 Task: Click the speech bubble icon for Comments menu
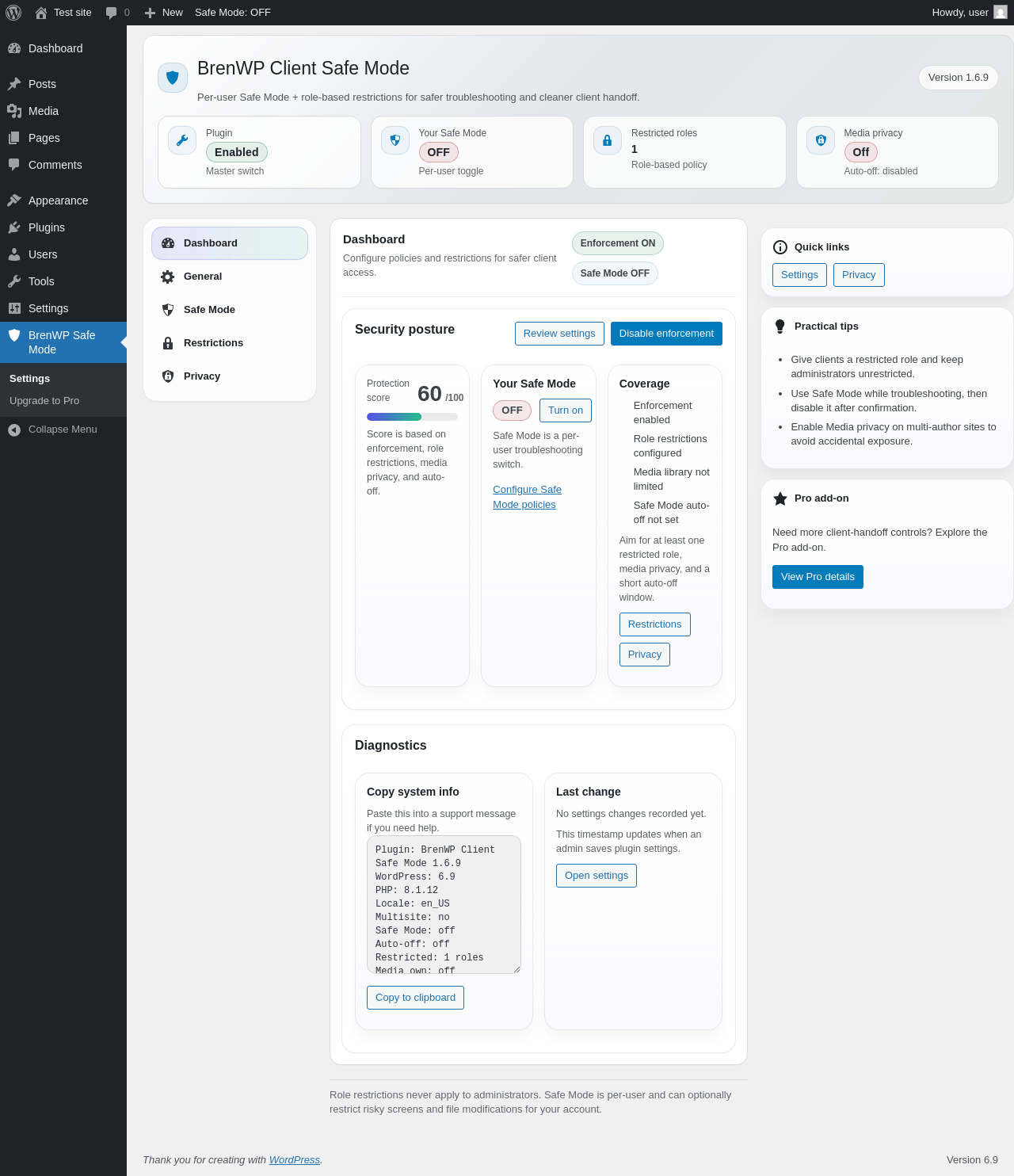coord(14,165)
